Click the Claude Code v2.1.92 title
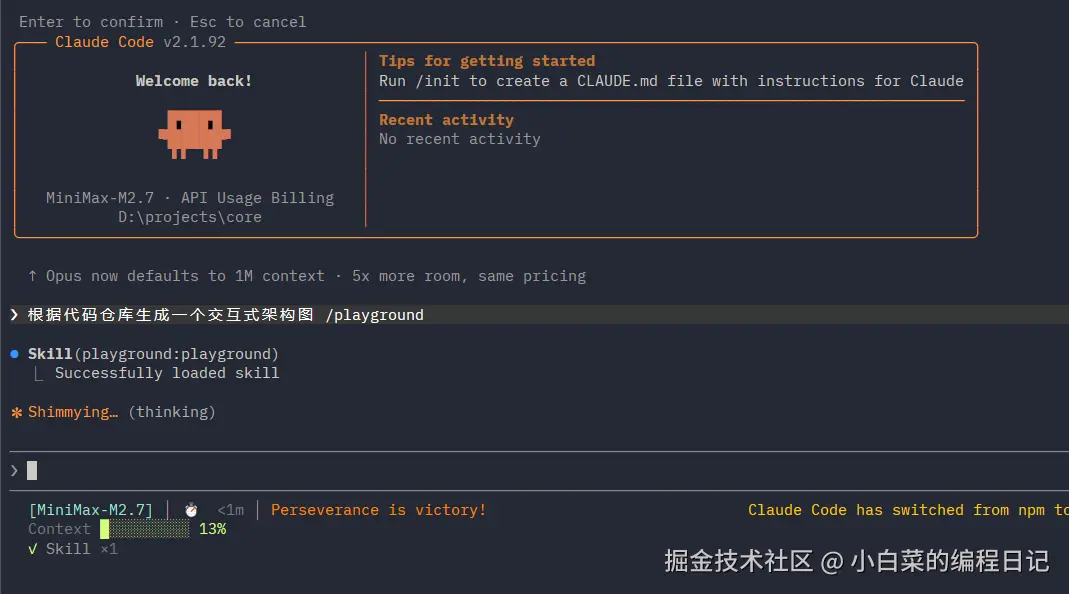The image size is (1069, 594). [140, 42]
